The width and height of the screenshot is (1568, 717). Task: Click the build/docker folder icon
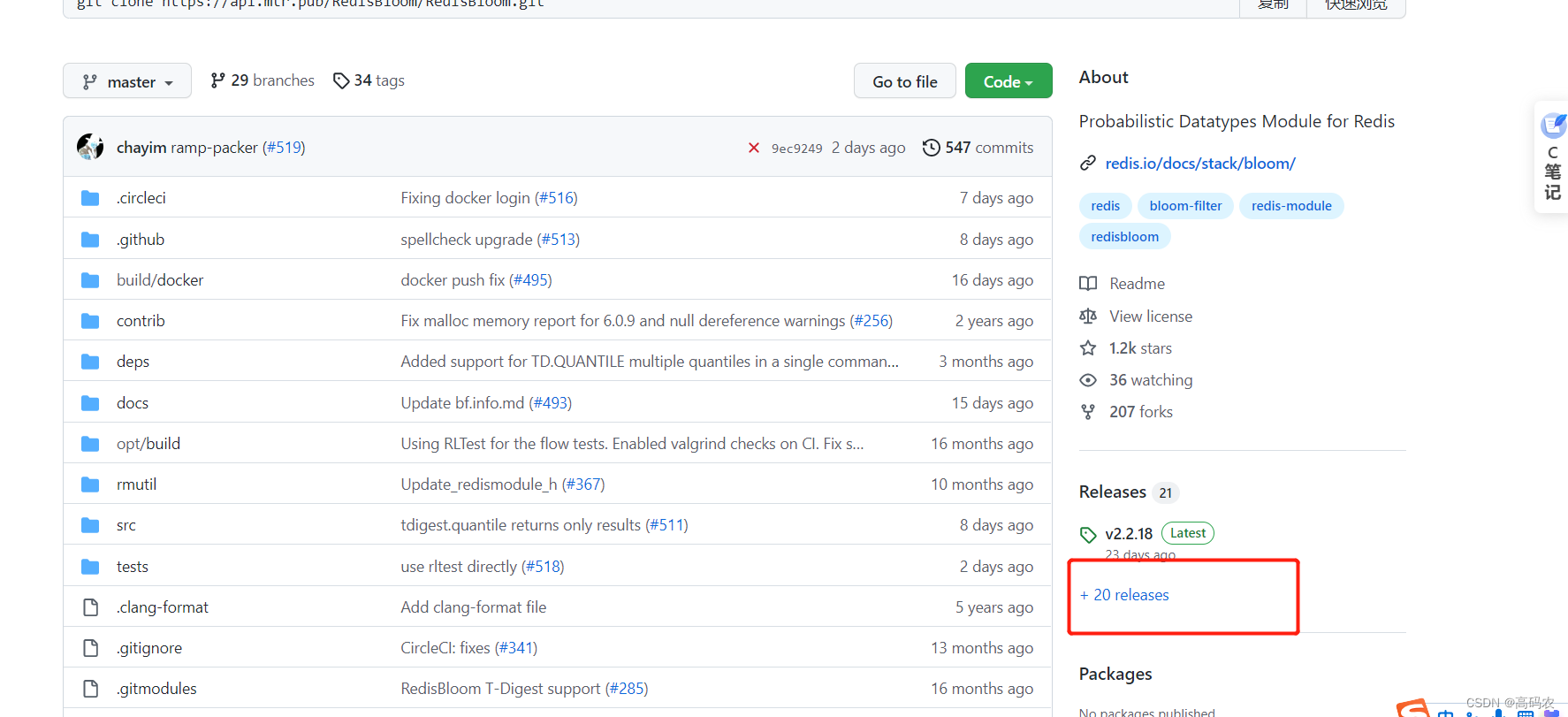tap(90, 280)
